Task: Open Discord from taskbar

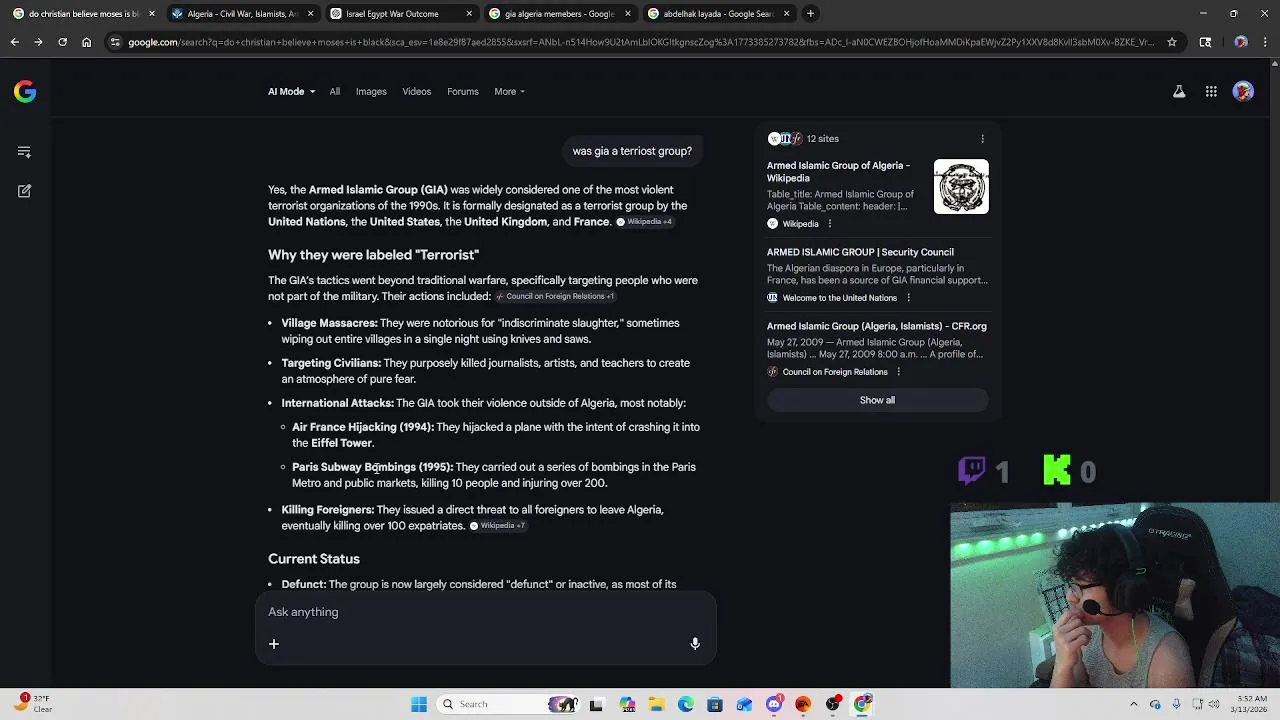Action: pos(774,704)
